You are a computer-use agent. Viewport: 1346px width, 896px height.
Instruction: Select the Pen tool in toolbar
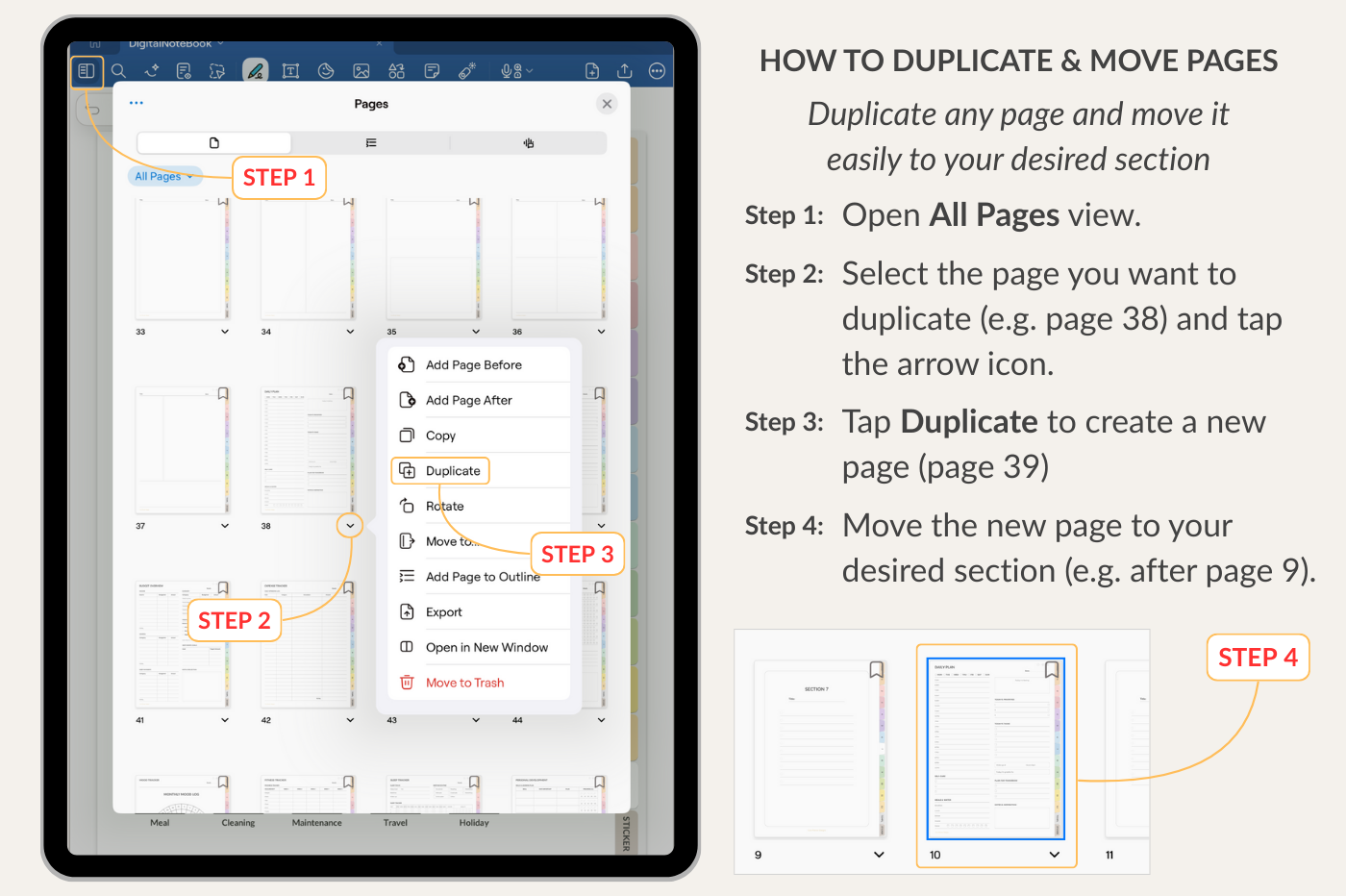[255, 71]
